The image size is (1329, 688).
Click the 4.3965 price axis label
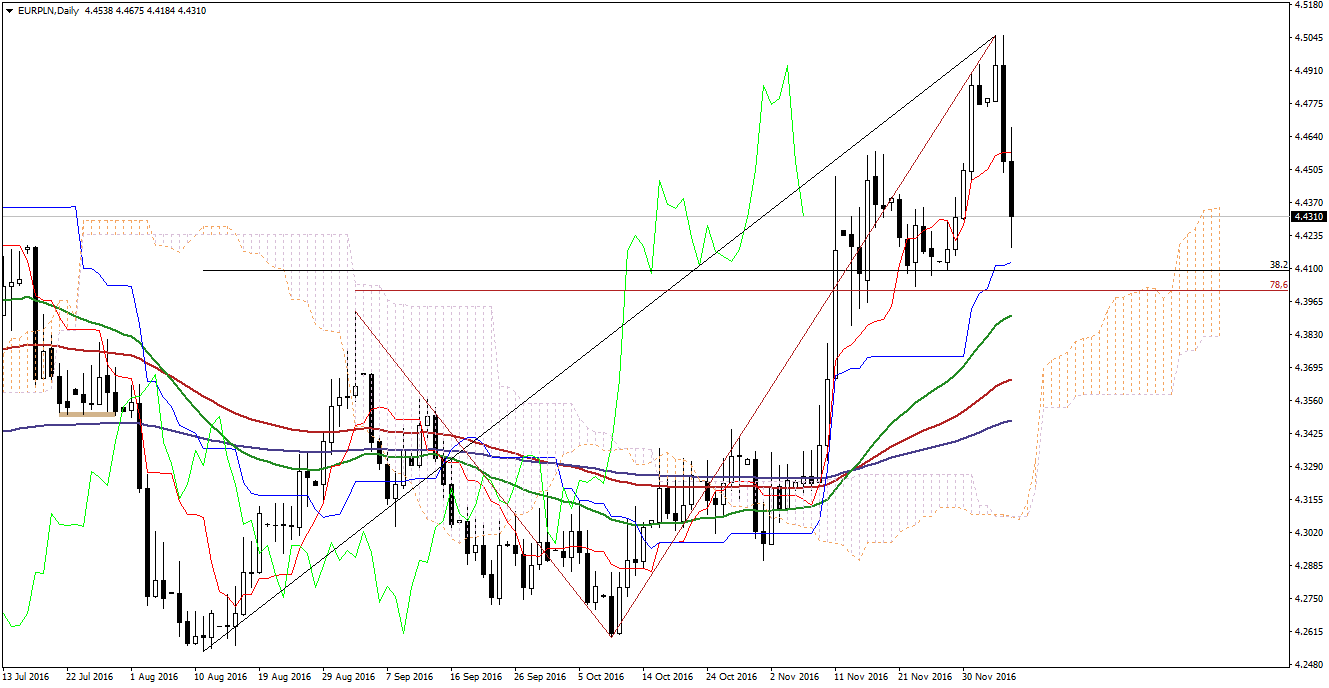(x=1308, y=302)
